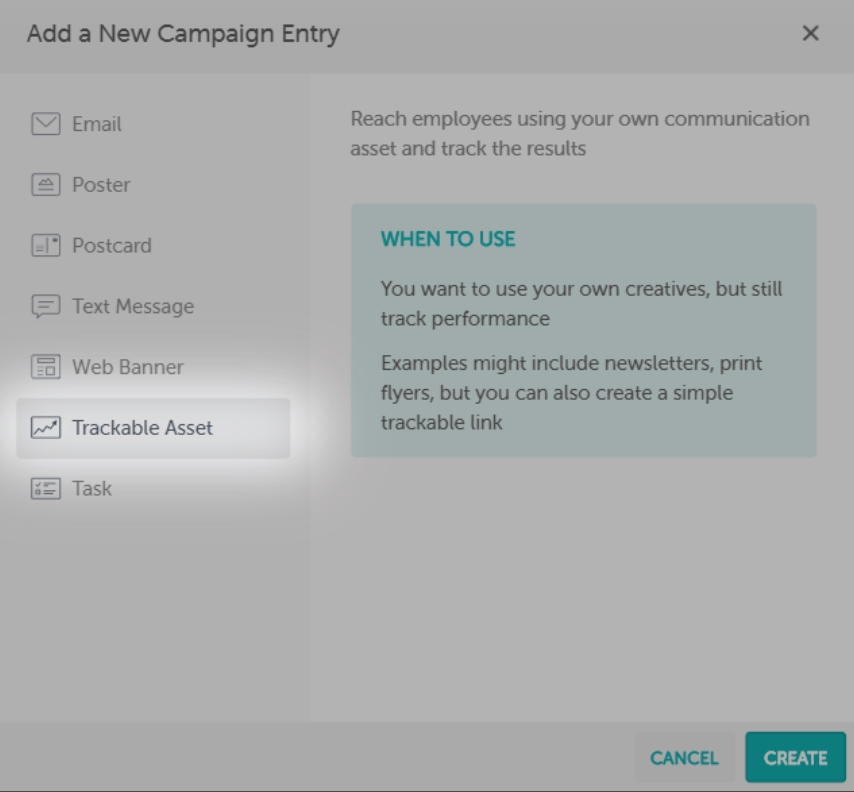This screenshot has height=792, width=854.
Task: Click the Task checklist icon
Action: 45,489
